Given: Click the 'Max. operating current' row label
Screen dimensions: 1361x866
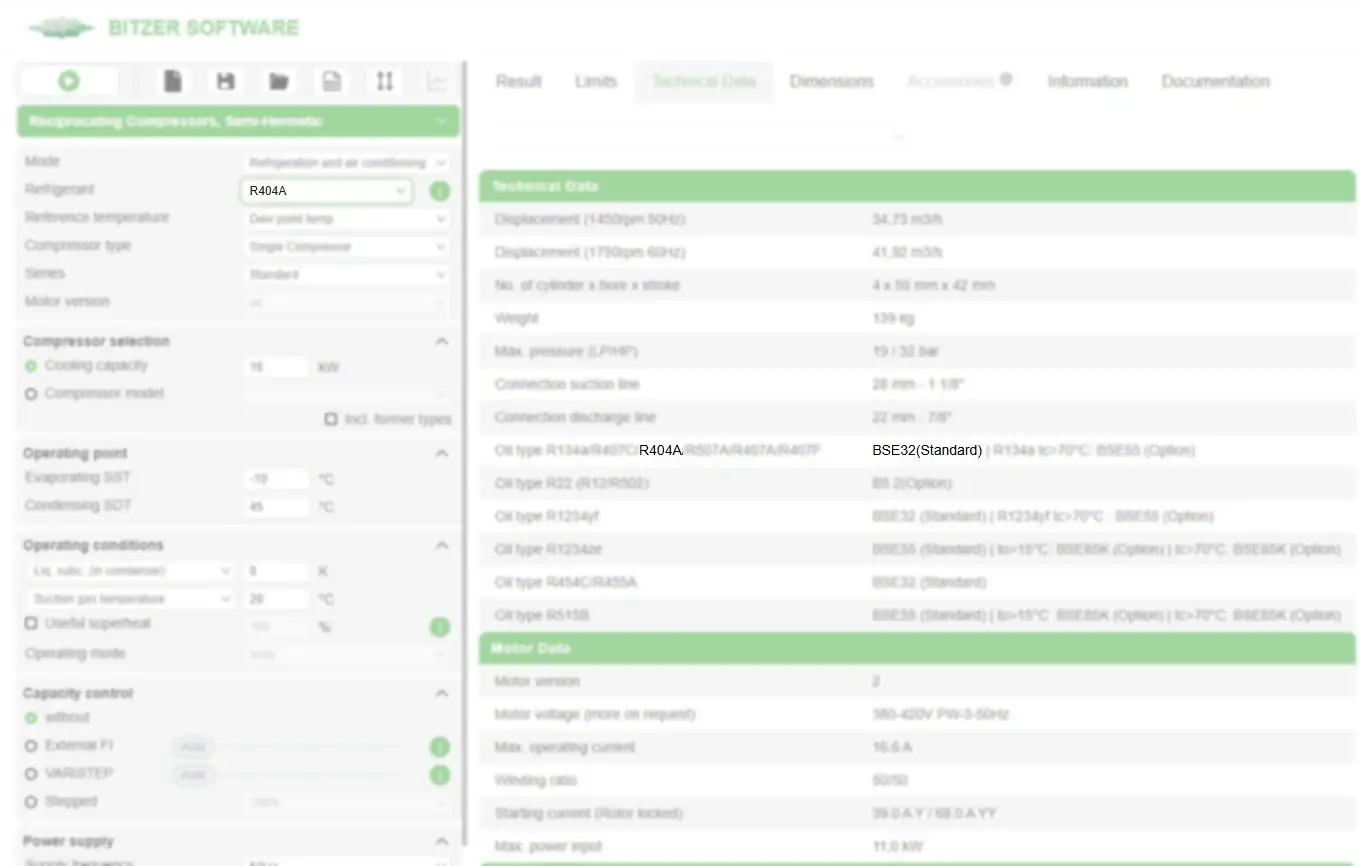Looking at the screenshot, I should [566, 748].
